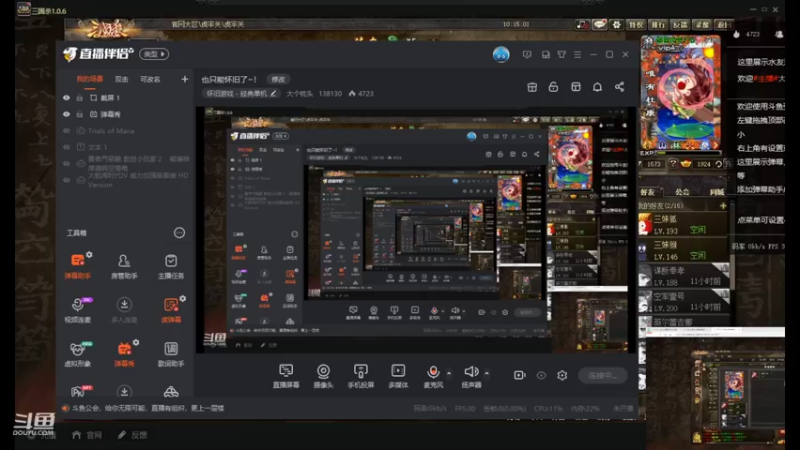
Task: Open streaming settings gear in the bottom bar
Action: click(x=562, y=375)
